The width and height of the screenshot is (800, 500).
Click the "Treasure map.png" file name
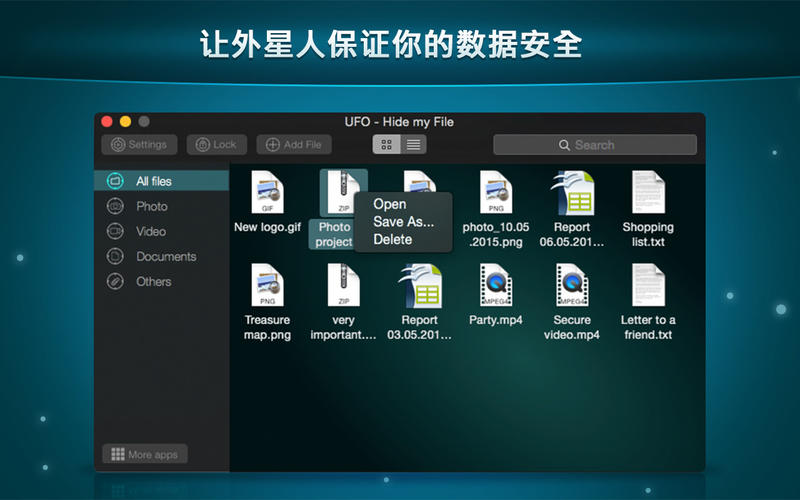point(267,327)
